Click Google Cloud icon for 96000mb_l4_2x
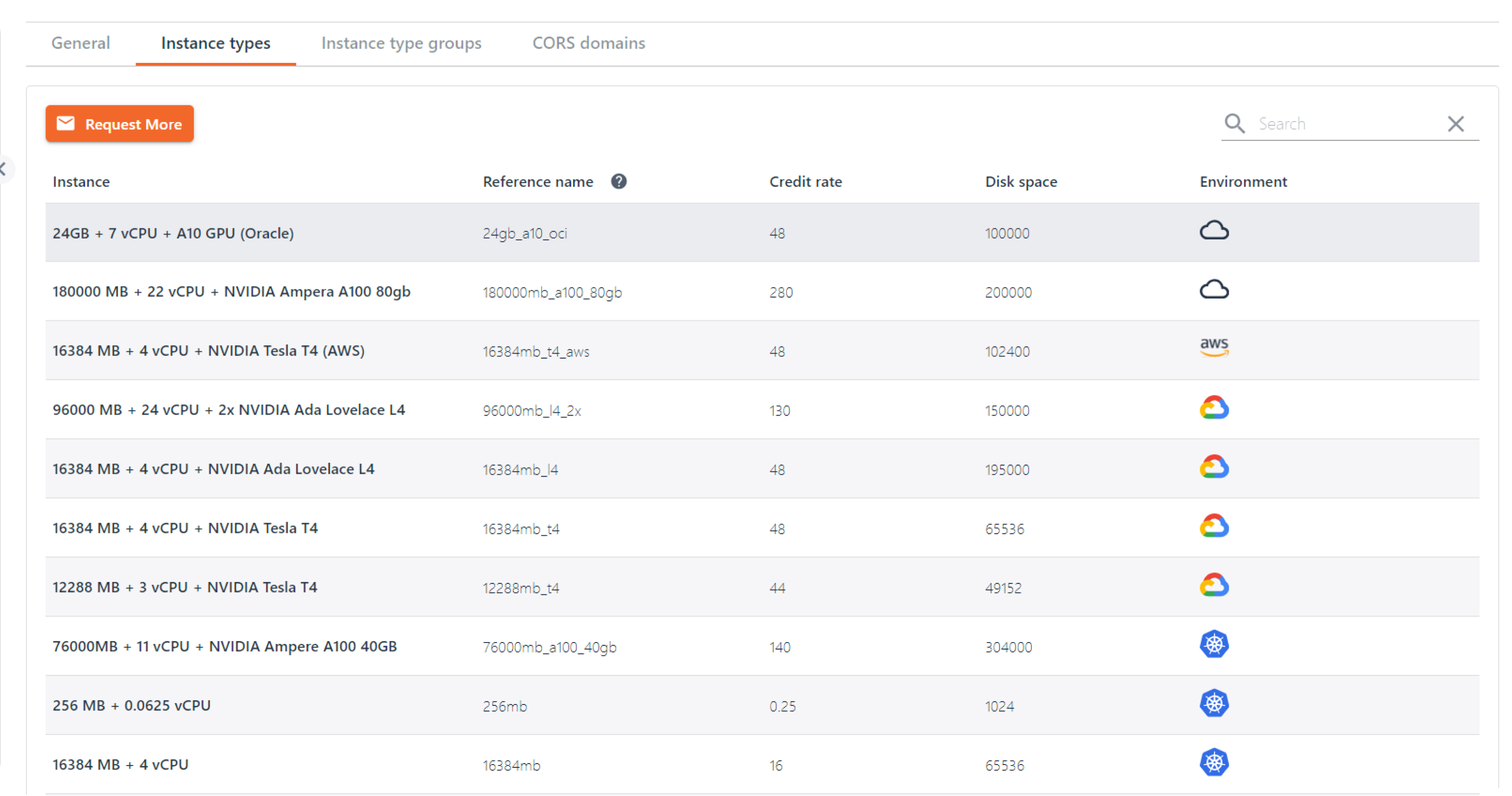The width and height of the screenshot is (1512, 796). pyautogui.click(x=1213, y=407)
